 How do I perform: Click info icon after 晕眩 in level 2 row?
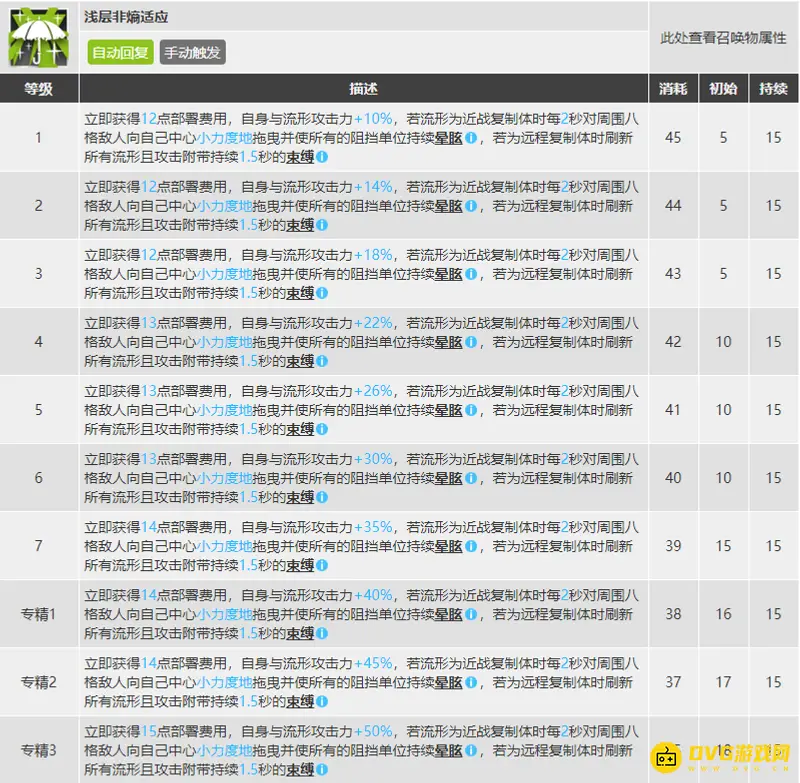tap(471, 206)
